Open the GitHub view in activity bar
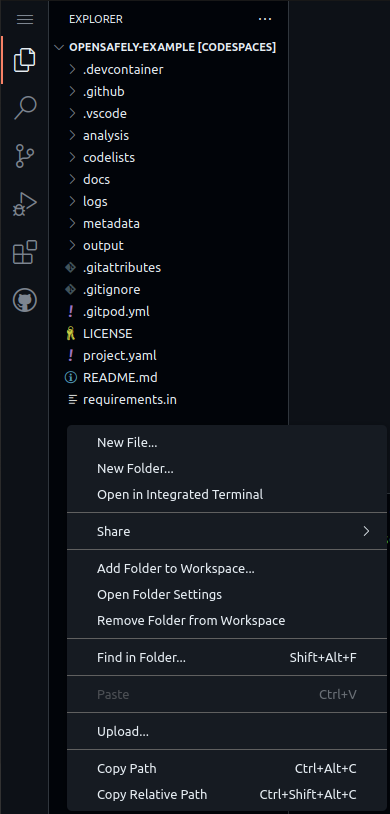 click(25, 300)
